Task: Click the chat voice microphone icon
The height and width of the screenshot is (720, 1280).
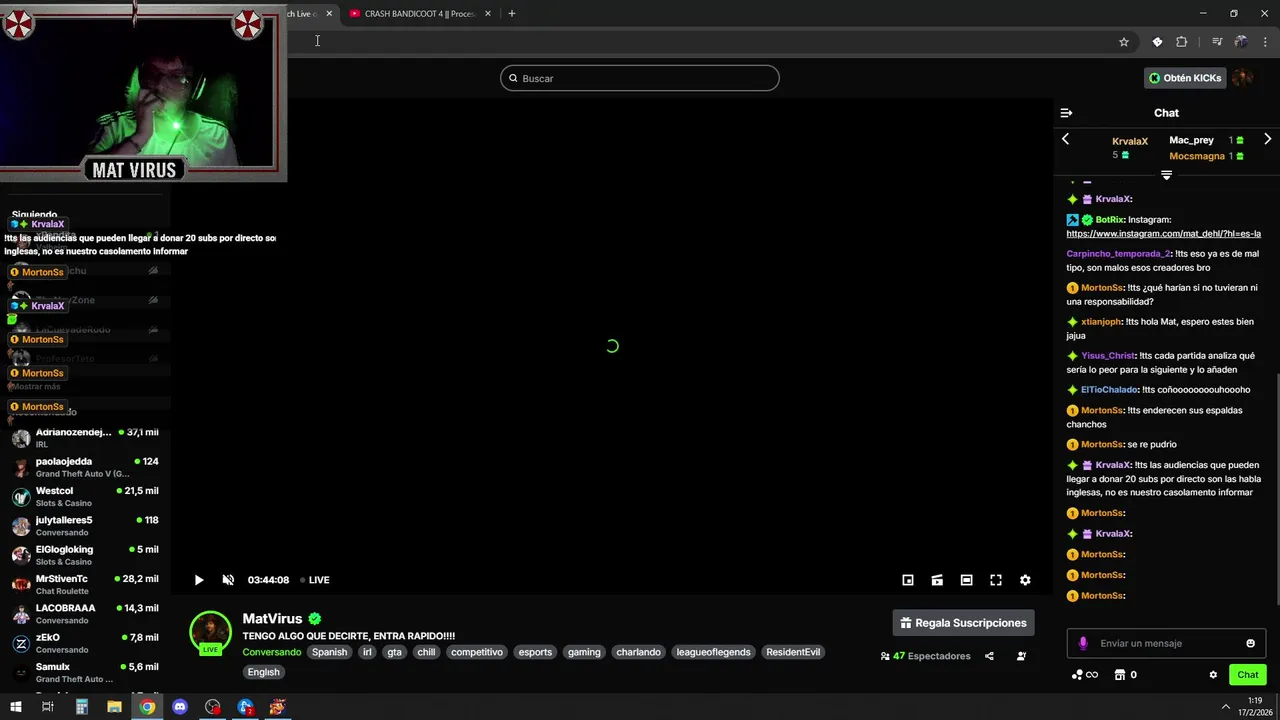Action: (1082, 643)
